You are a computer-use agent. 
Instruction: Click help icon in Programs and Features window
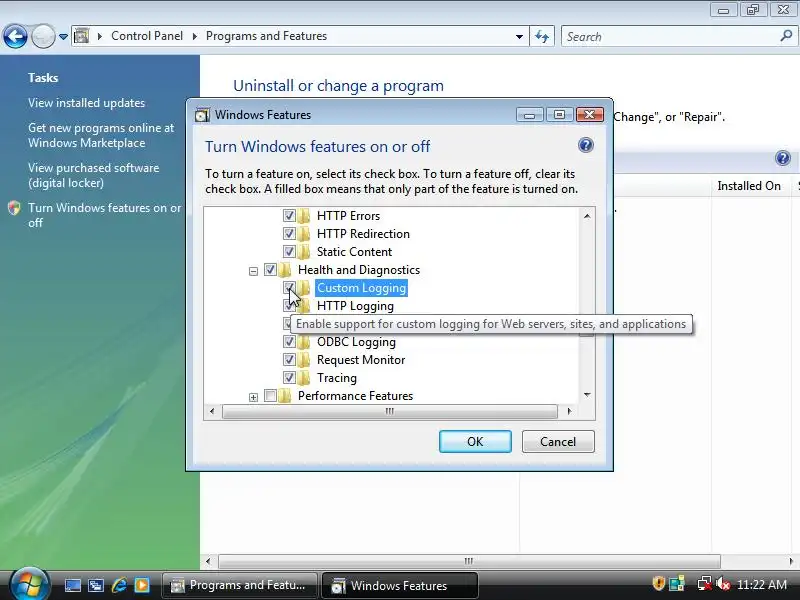[783, 158]
